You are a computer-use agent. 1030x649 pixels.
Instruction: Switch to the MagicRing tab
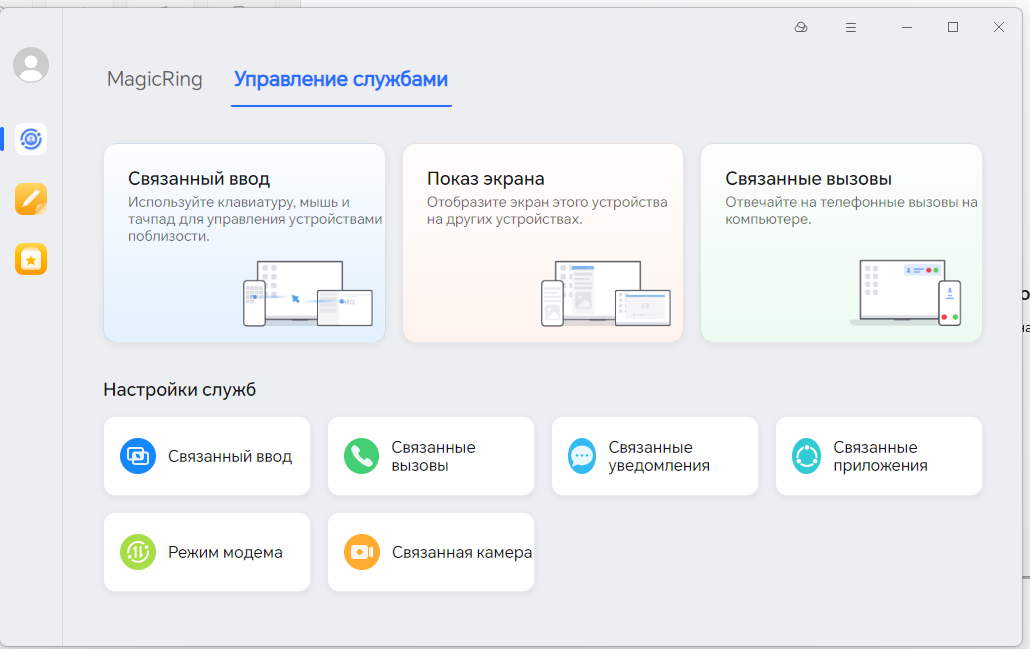pos(155,80)
